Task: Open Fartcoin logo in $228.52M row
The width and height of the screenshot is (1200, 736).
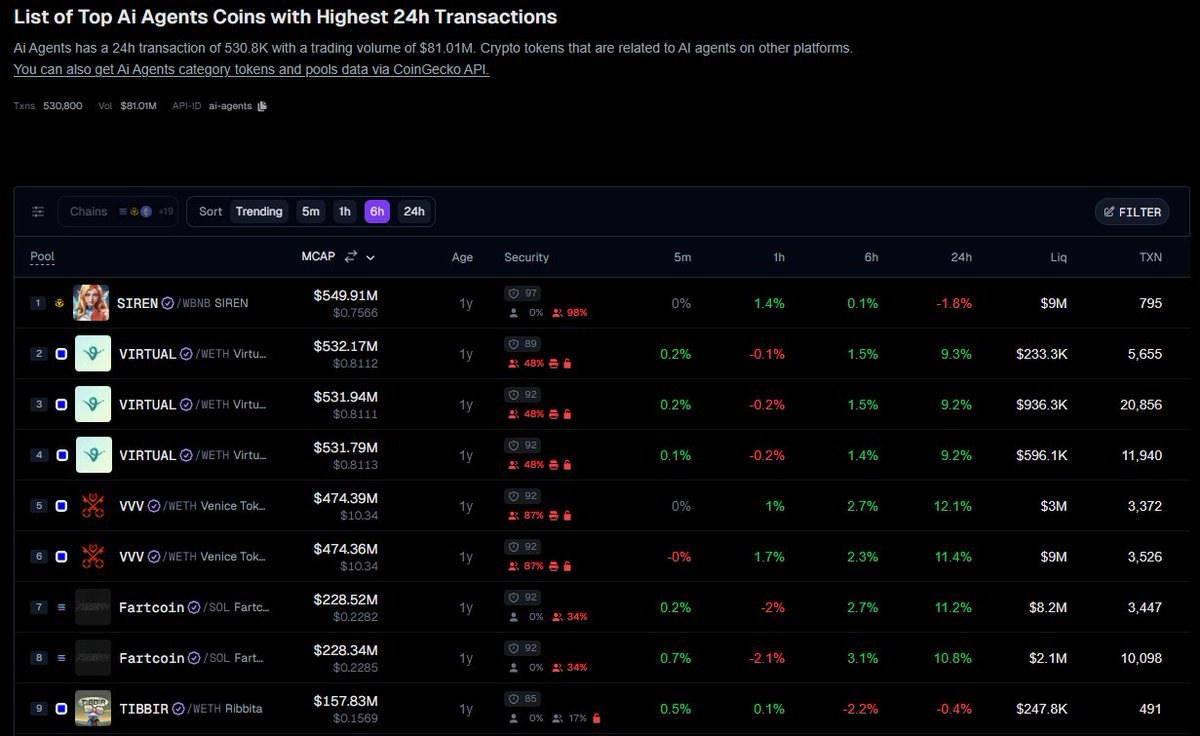Action: [92, 607]
